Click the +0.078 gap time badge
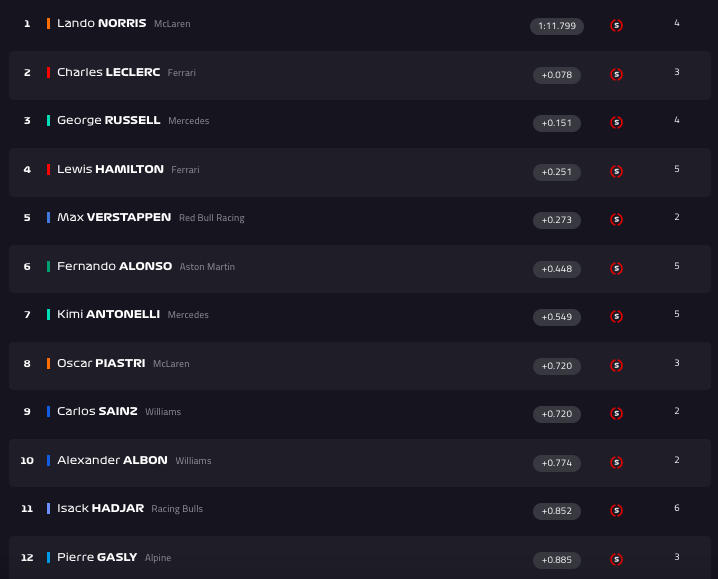This screenshot has height=579, width=718. [557, 75]
